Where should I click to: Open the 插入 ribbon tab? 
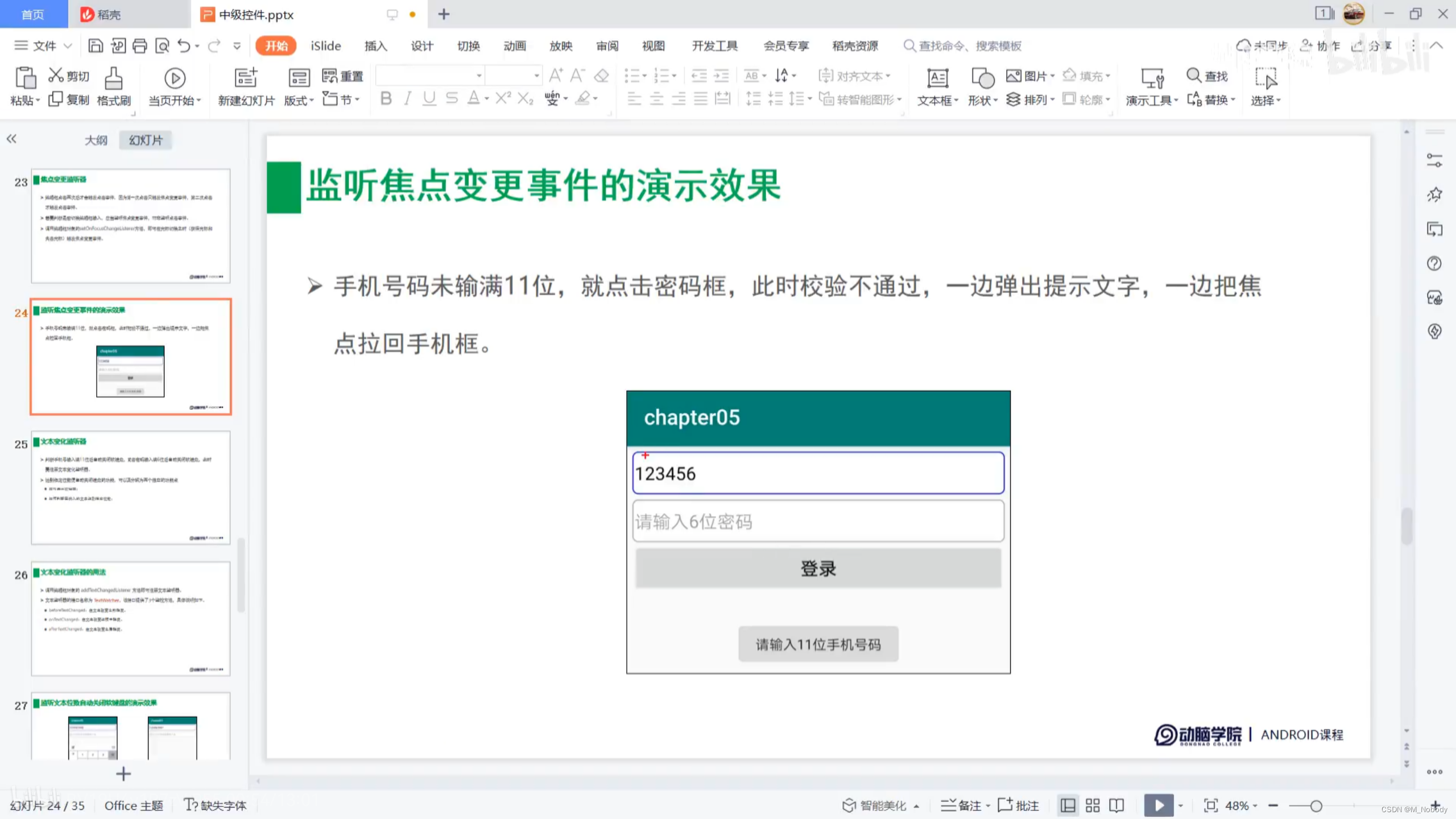(375, 46)
